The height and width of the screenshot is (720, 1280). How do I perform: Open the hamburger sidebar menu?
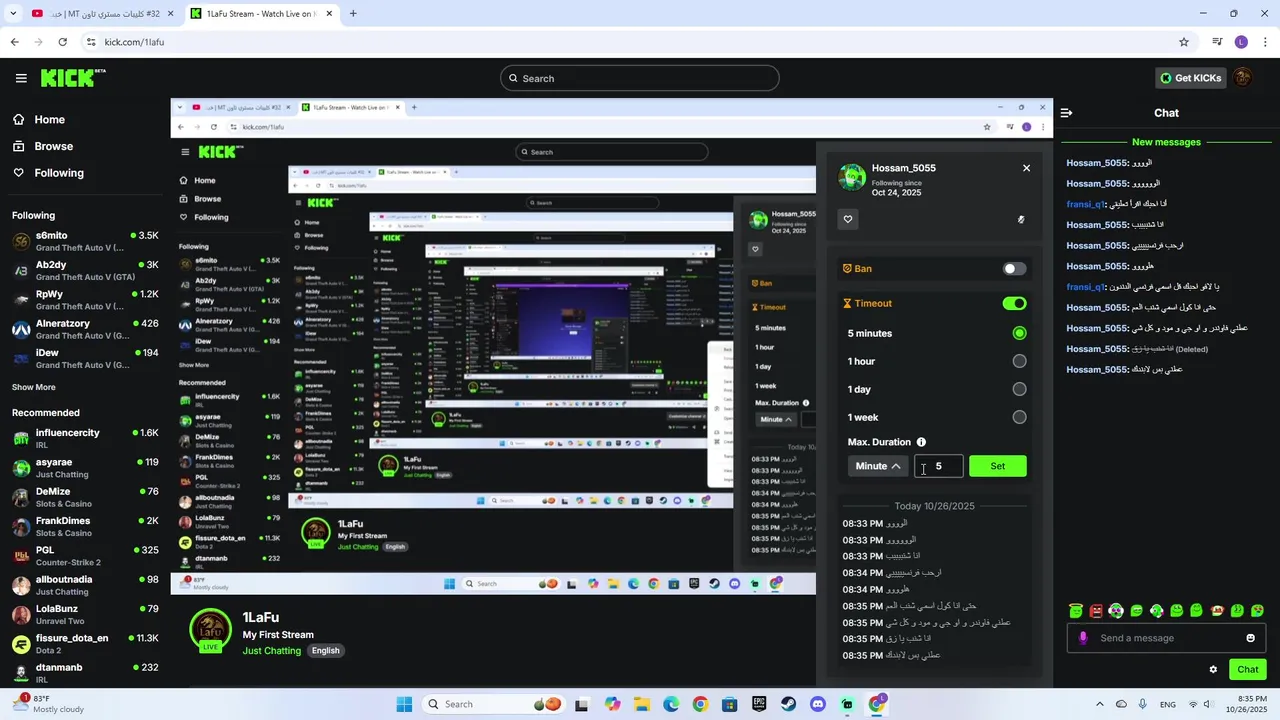[x=21, y=78]
